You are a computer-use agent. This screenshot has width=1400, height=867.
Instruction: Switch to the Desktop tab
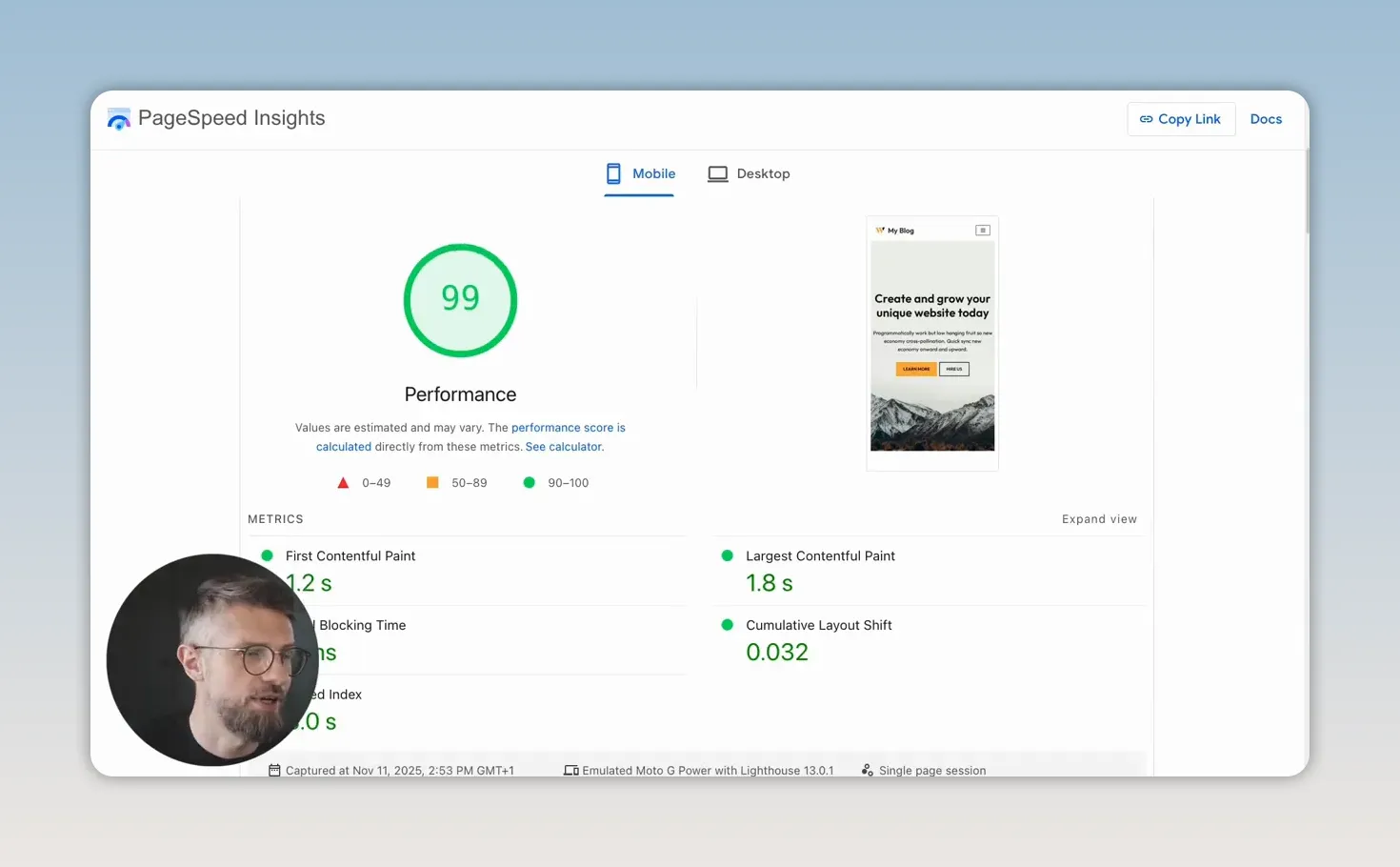[749, 173]
